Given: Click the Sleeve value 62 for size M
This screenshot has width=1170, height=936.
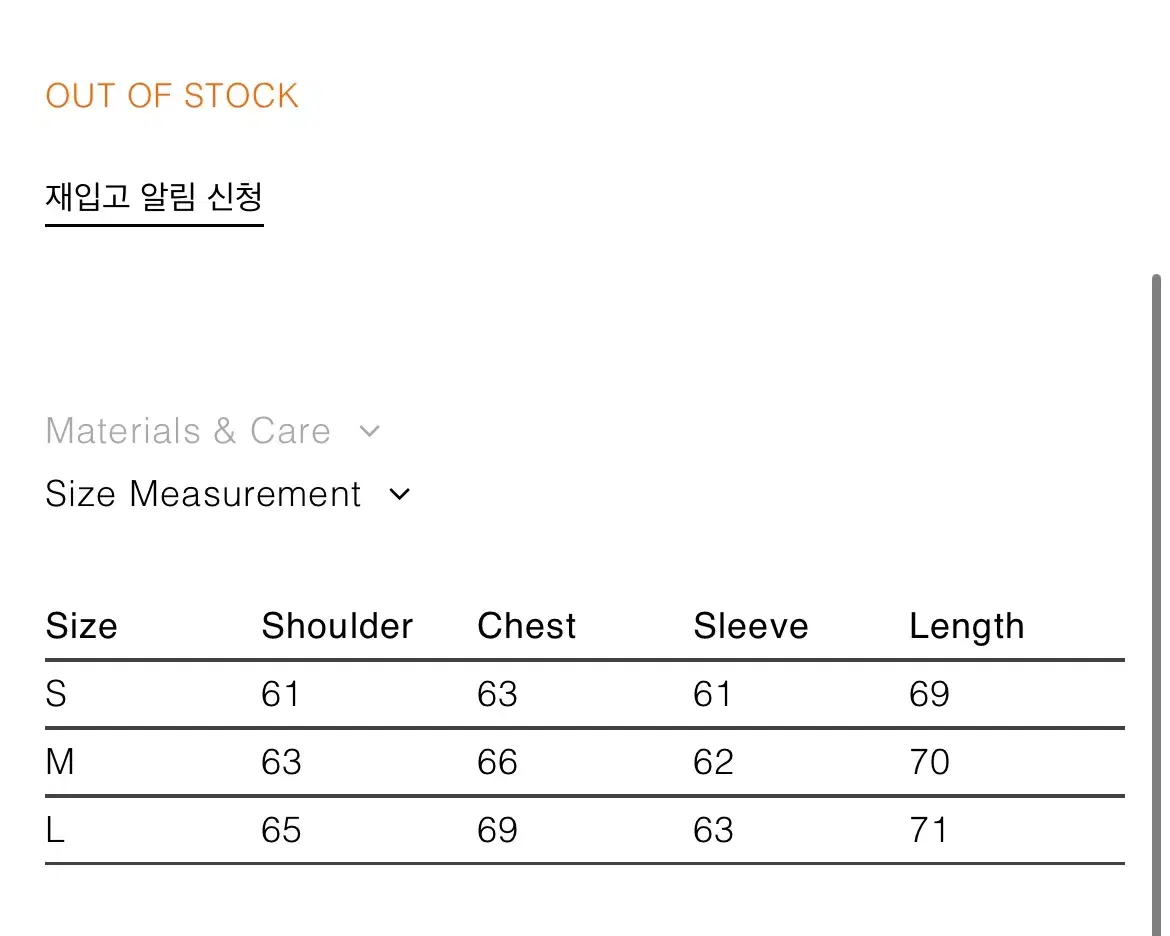Looking at the screenshot, I should [x=713, y=762].
